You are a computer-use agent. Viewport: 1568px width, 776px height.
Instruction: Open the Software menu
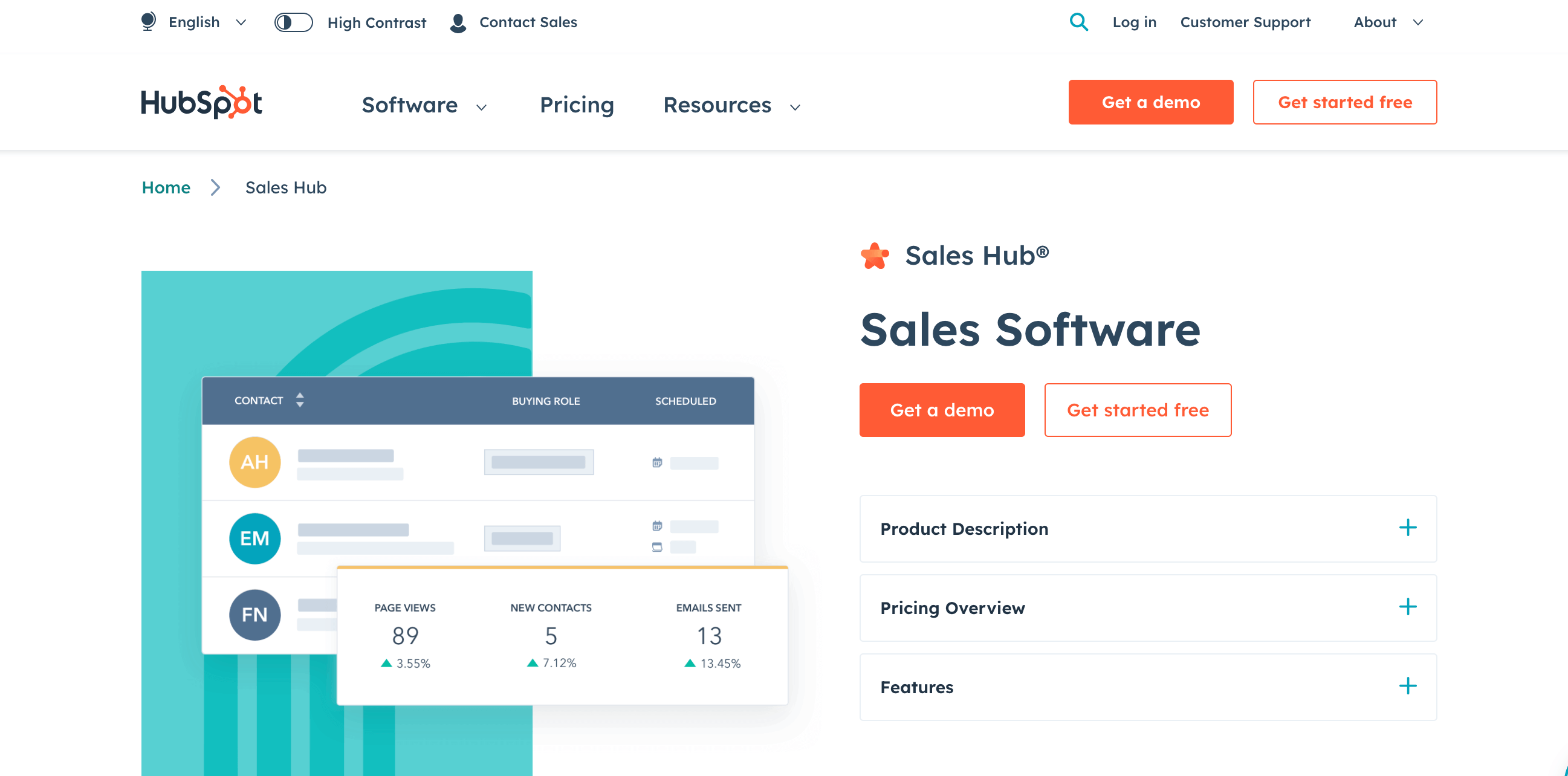tap(410, 105)
